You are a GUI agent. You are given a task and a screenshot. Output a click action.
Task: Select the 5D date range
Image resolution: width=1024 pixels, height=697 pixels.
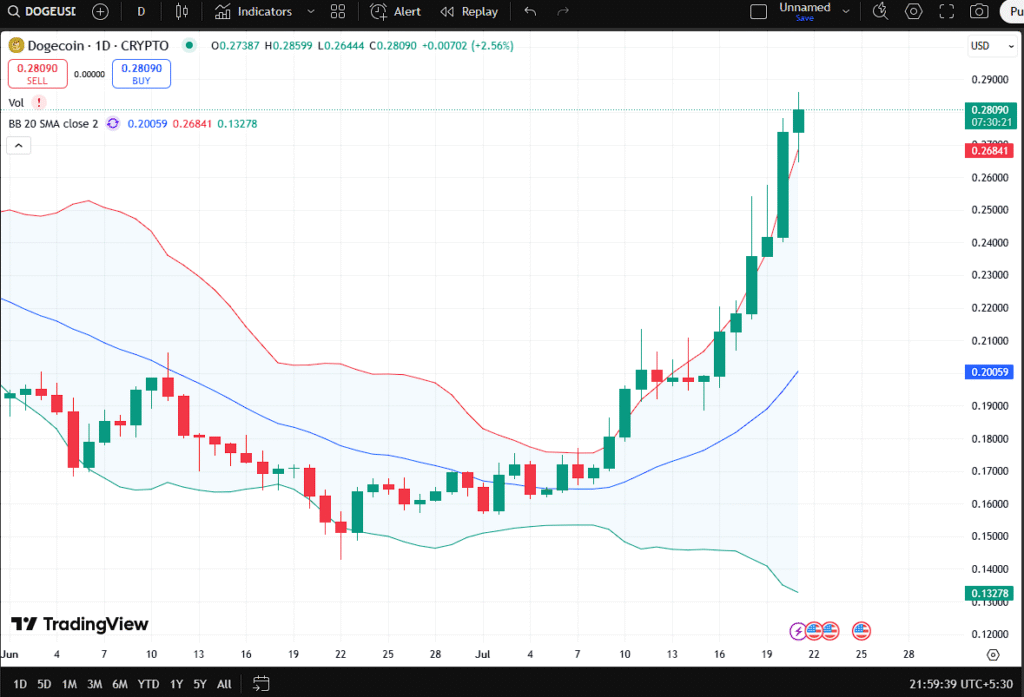44,684
